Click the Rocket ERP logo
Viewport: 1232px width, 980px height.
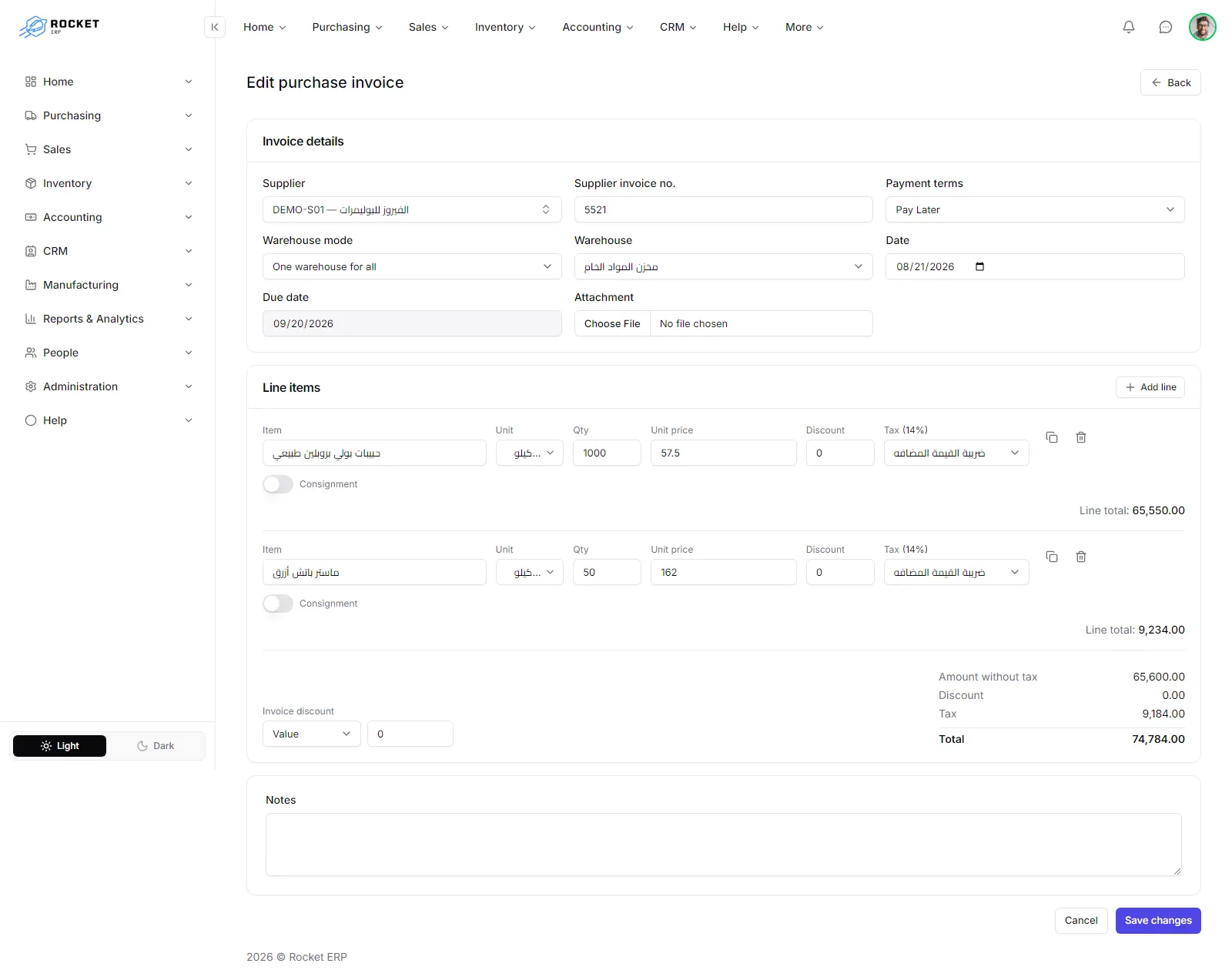(x=60, y=27)
